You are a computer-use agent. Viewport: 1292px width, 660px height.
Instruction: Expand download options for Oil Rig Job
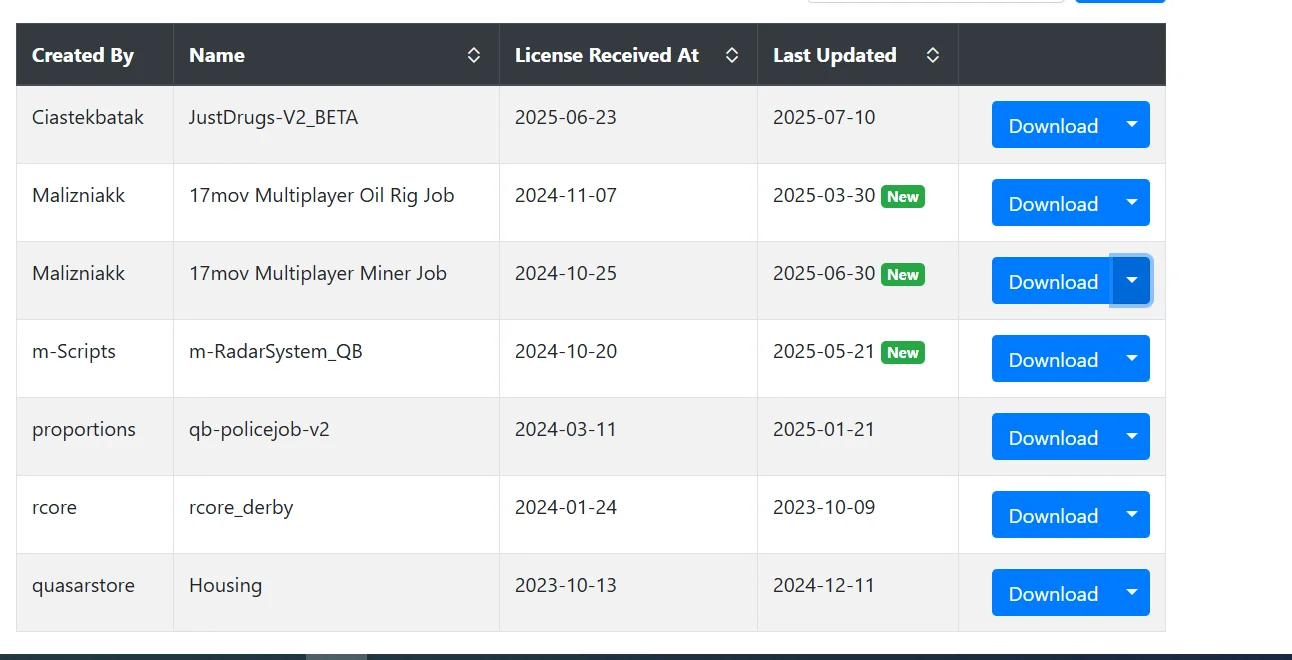(x=1131, y=203)
